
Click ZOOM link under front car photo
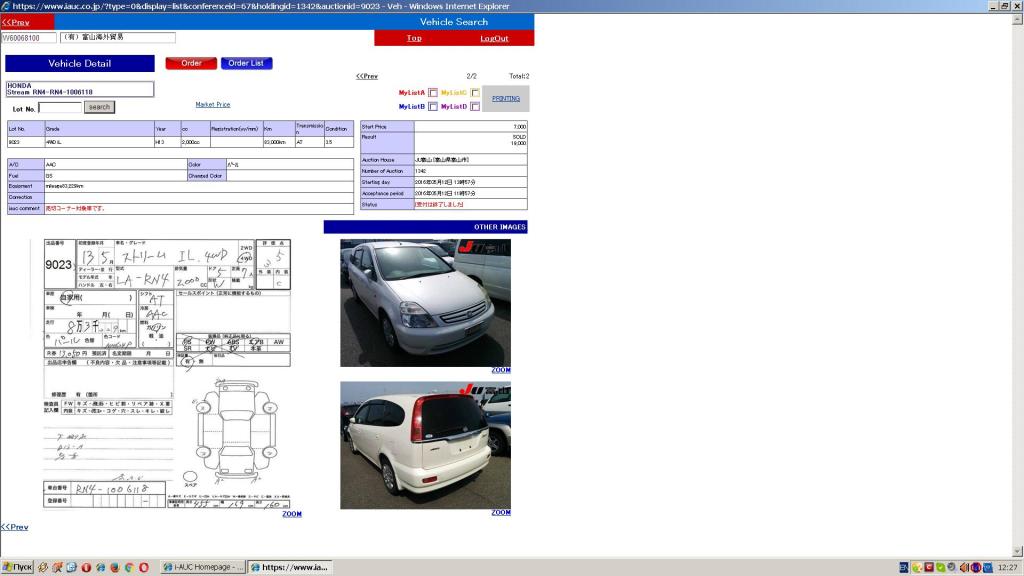tap(501, 370)
